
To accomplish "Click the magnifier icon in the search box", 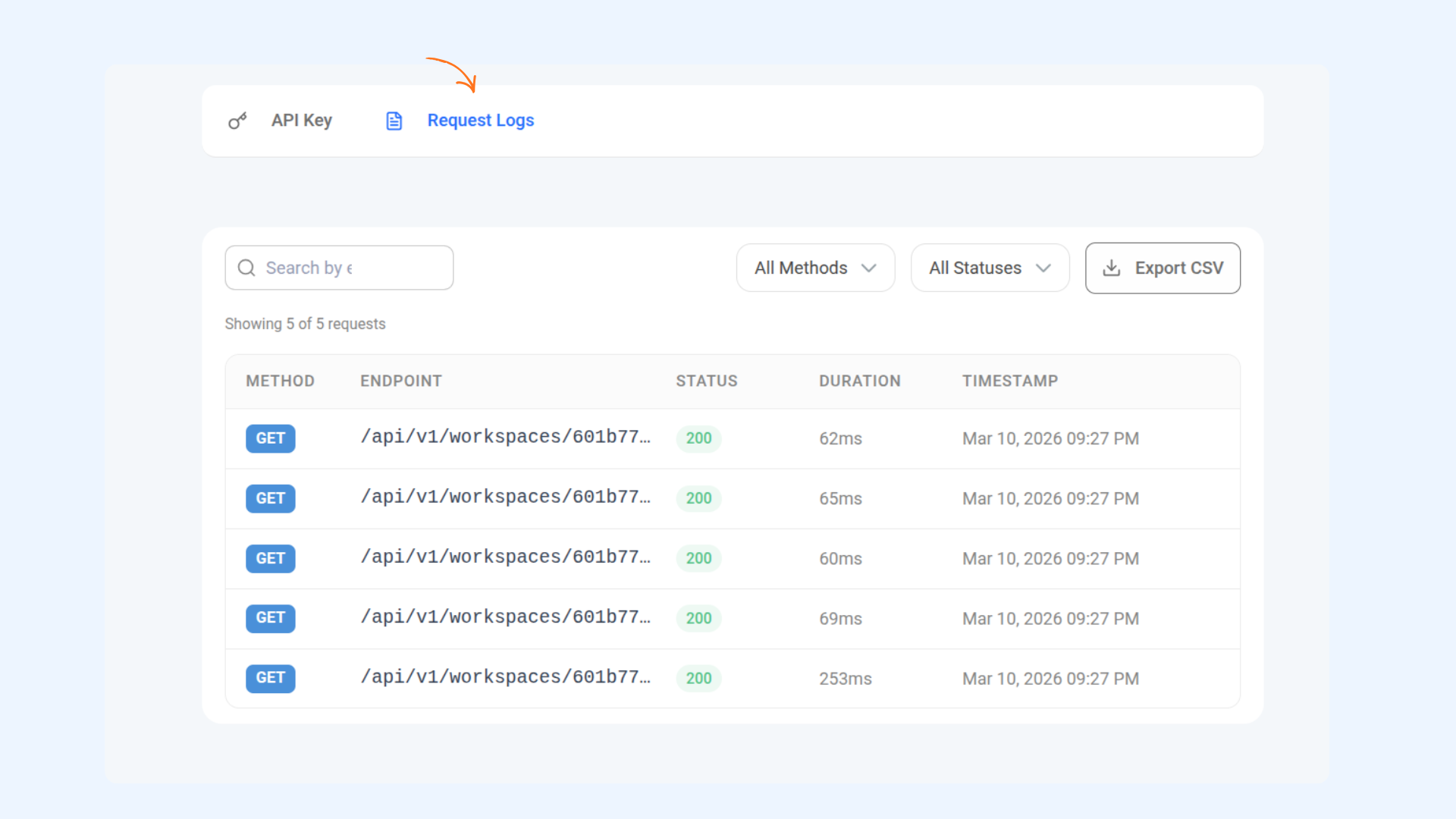I will (246, 268).
